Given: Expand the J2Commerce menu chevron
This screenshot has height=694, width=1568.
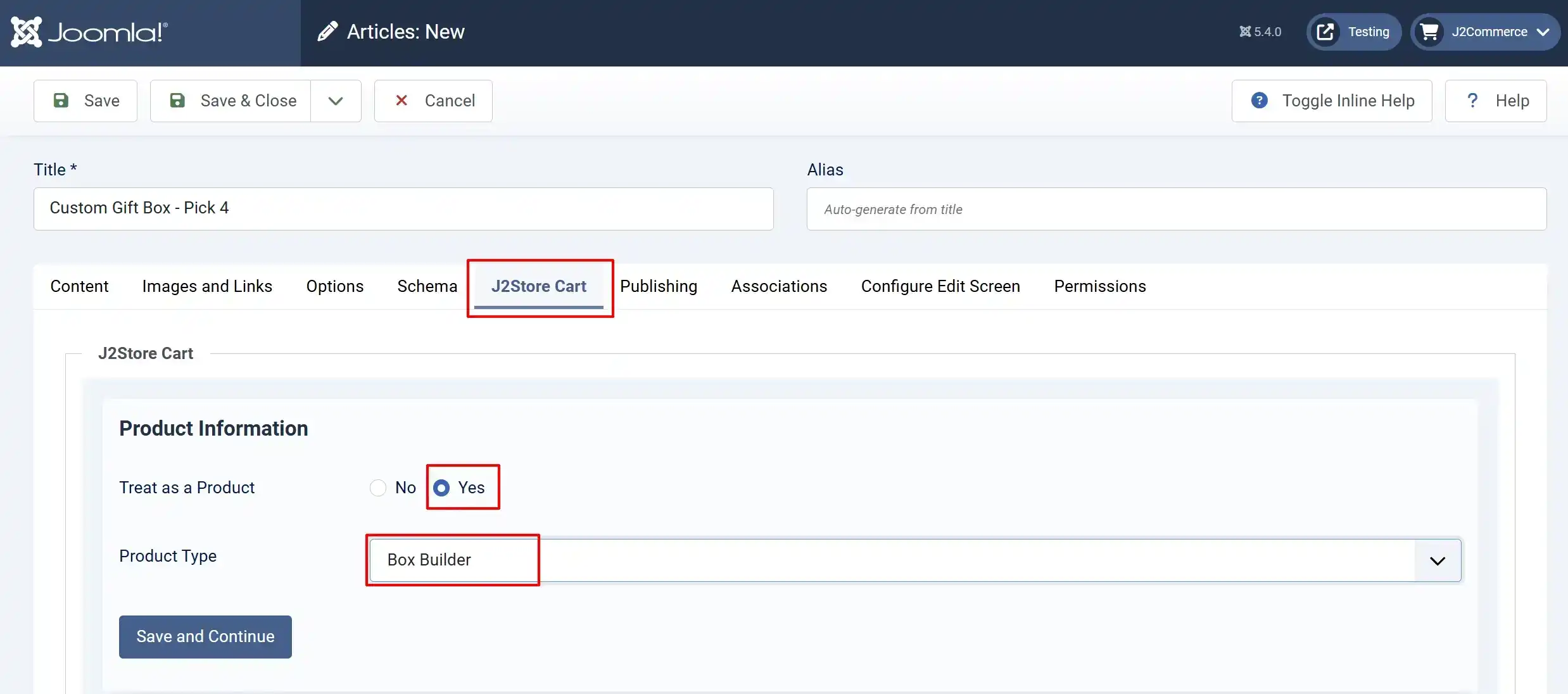Looking at the screenshot, I should pyautogui.click(x=1543, y=32).
